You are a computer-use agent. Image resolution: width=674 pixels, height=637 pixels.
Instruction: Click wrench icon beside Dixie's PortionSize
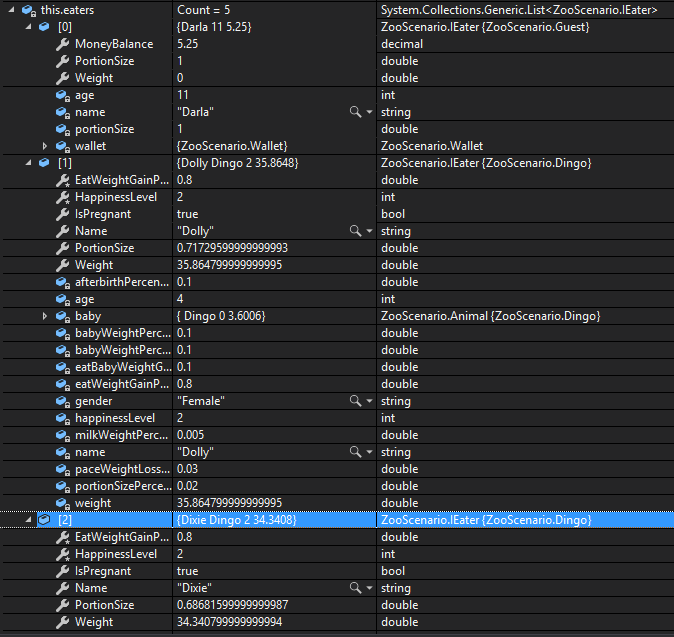pyautogui.click(x=63, y=605)
